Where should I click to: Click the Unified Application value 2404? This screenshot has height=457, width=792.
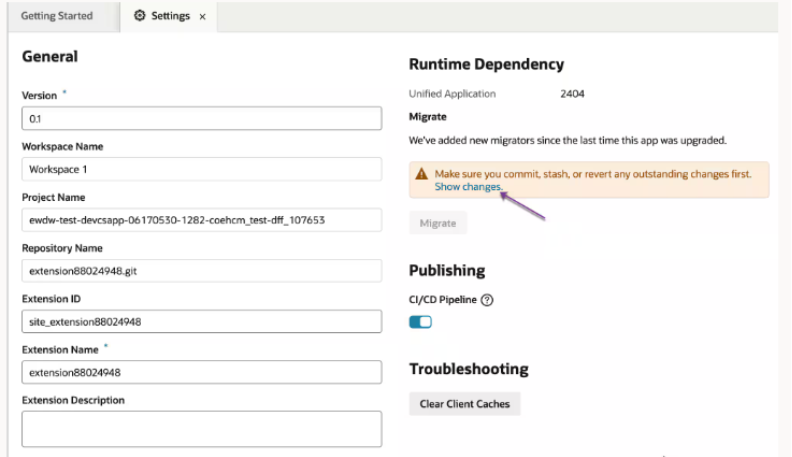[x=572, y=94]
